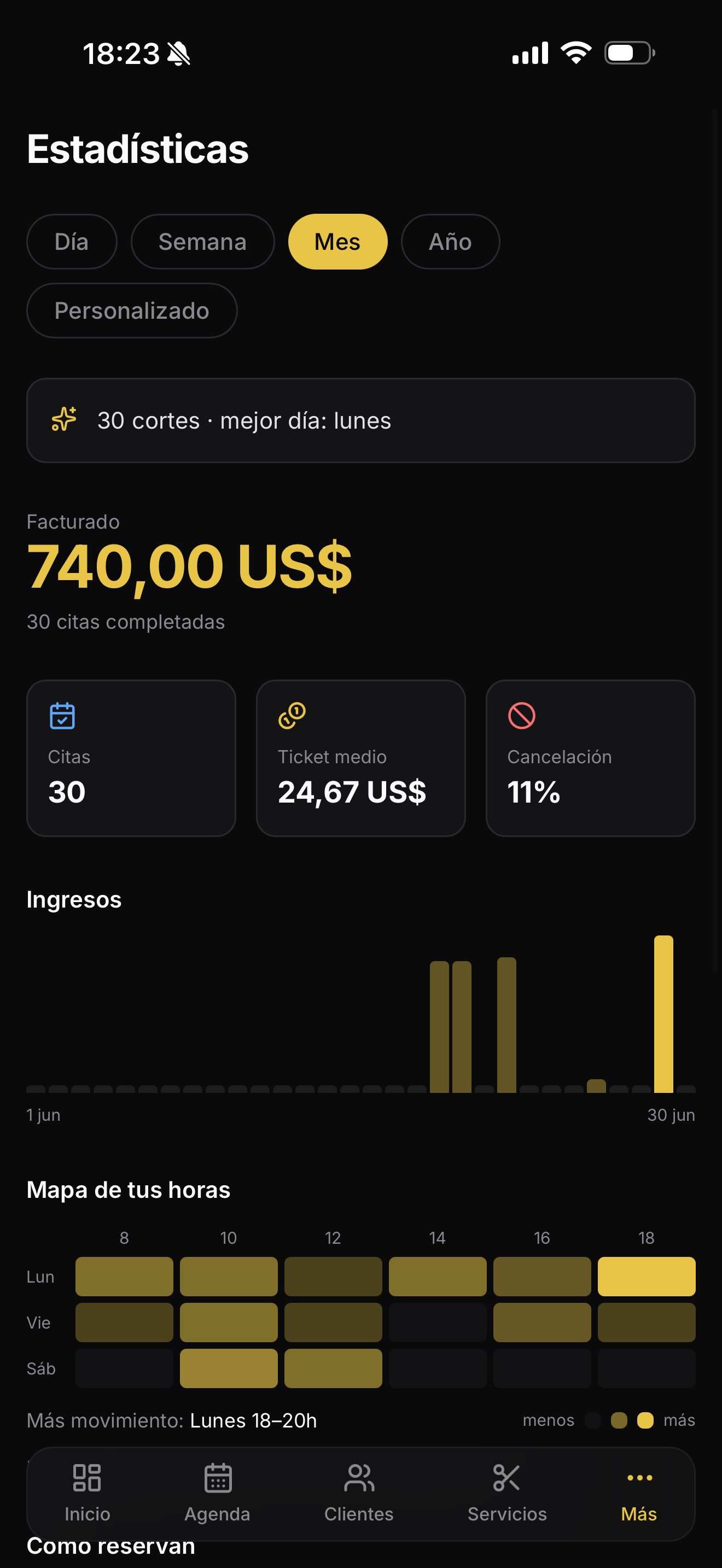Screen dimensions: 722x1568
Task: Select the tallest bar in Ingresos chart
Action: tap(663, 1014)
